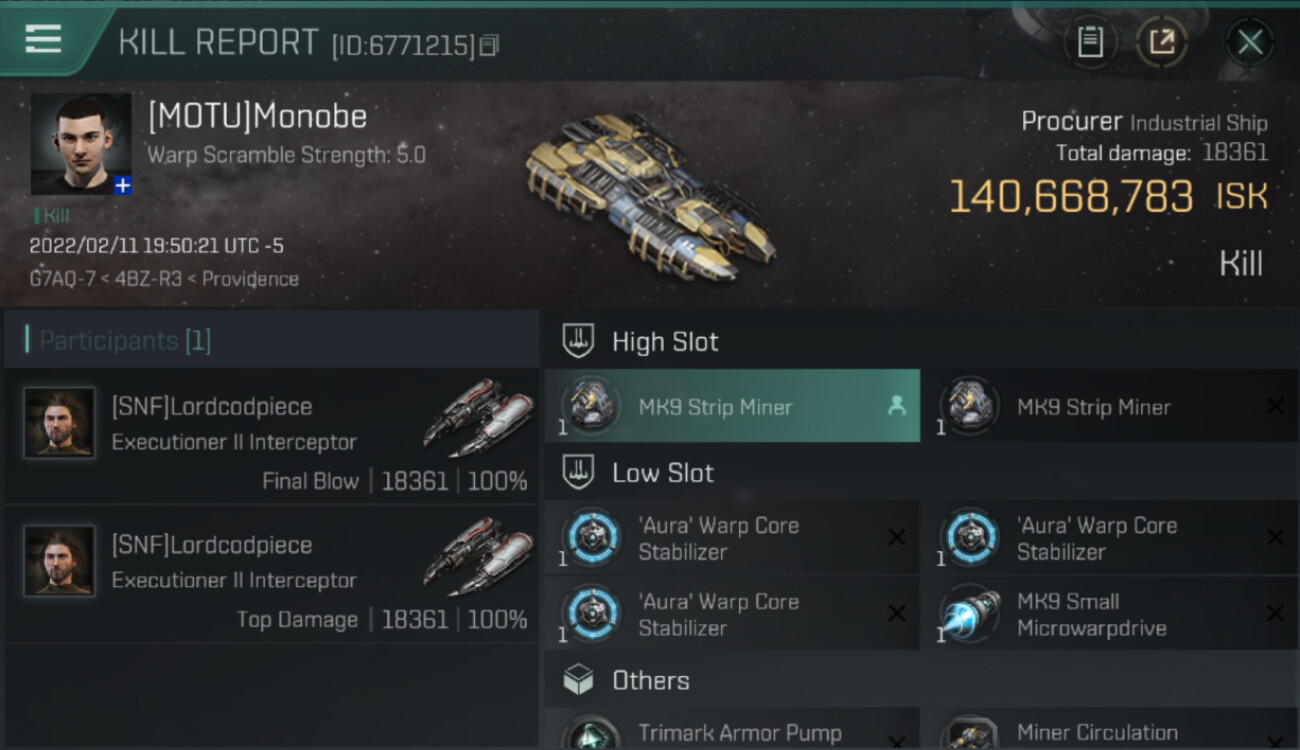Select the MK9 Small Microwarpdrive module

pos(1110,614)
